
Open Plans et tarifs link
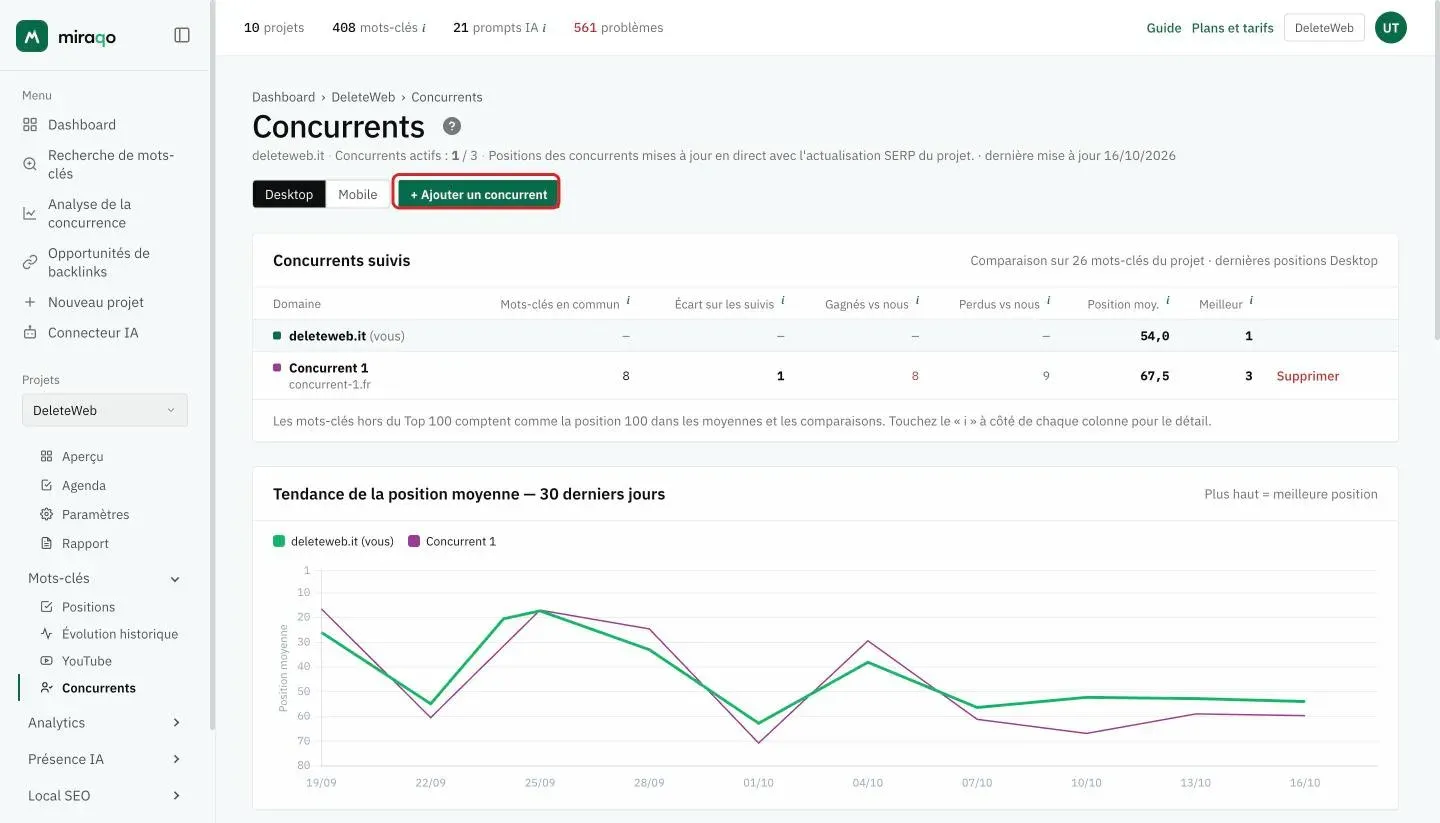(1232, 28)
